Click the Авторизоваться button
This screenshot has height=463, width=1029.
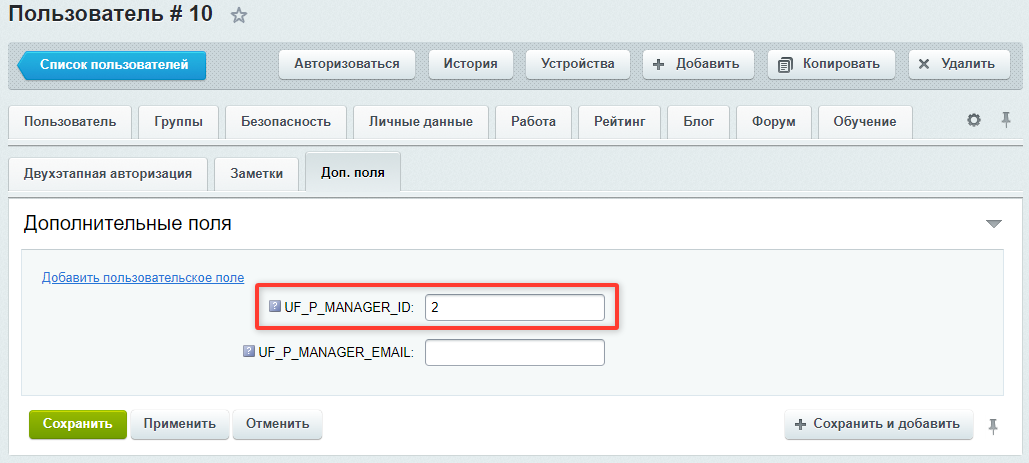[346, 64]
